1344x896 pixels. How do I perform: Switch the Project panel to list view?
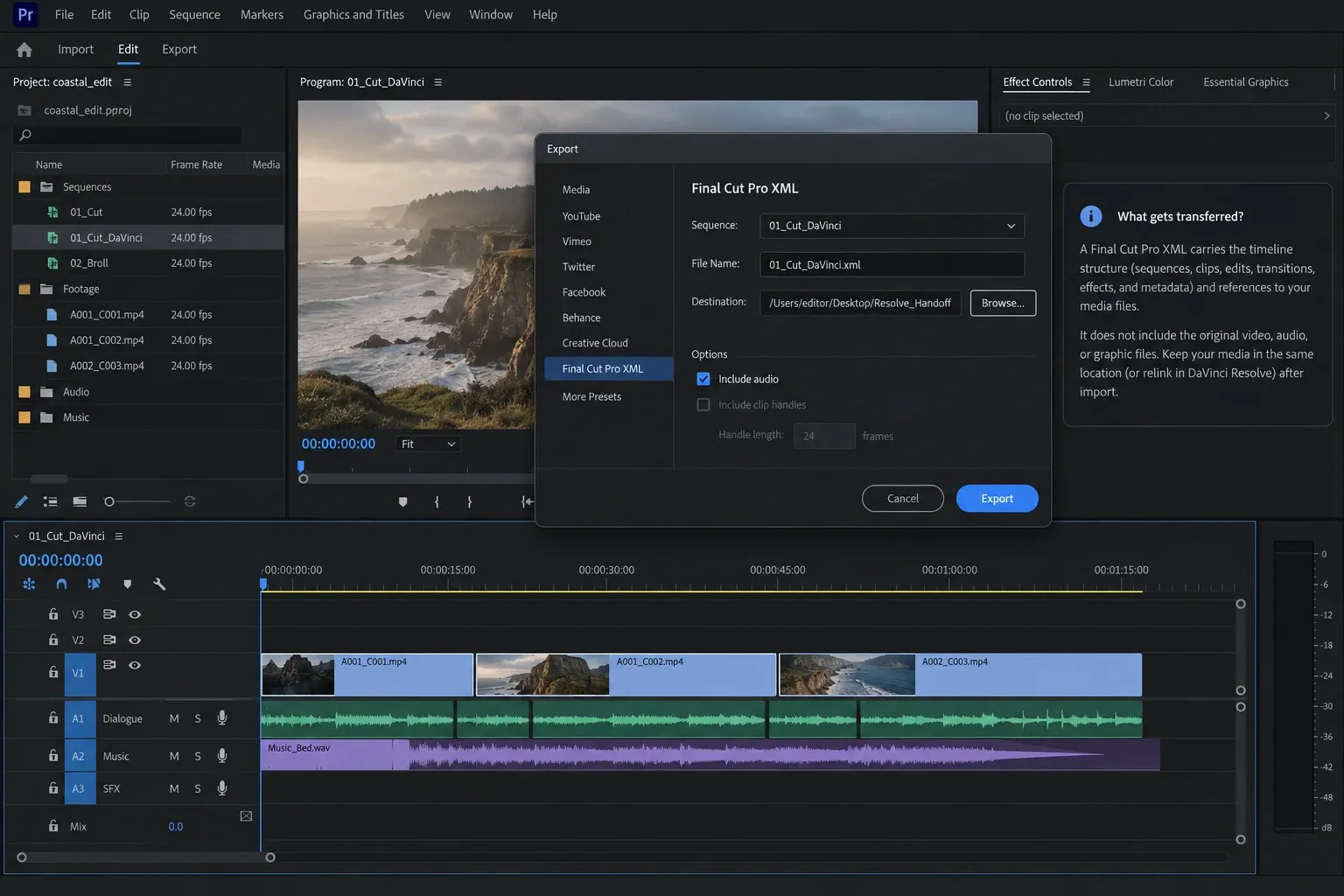[x=51, y=501]
